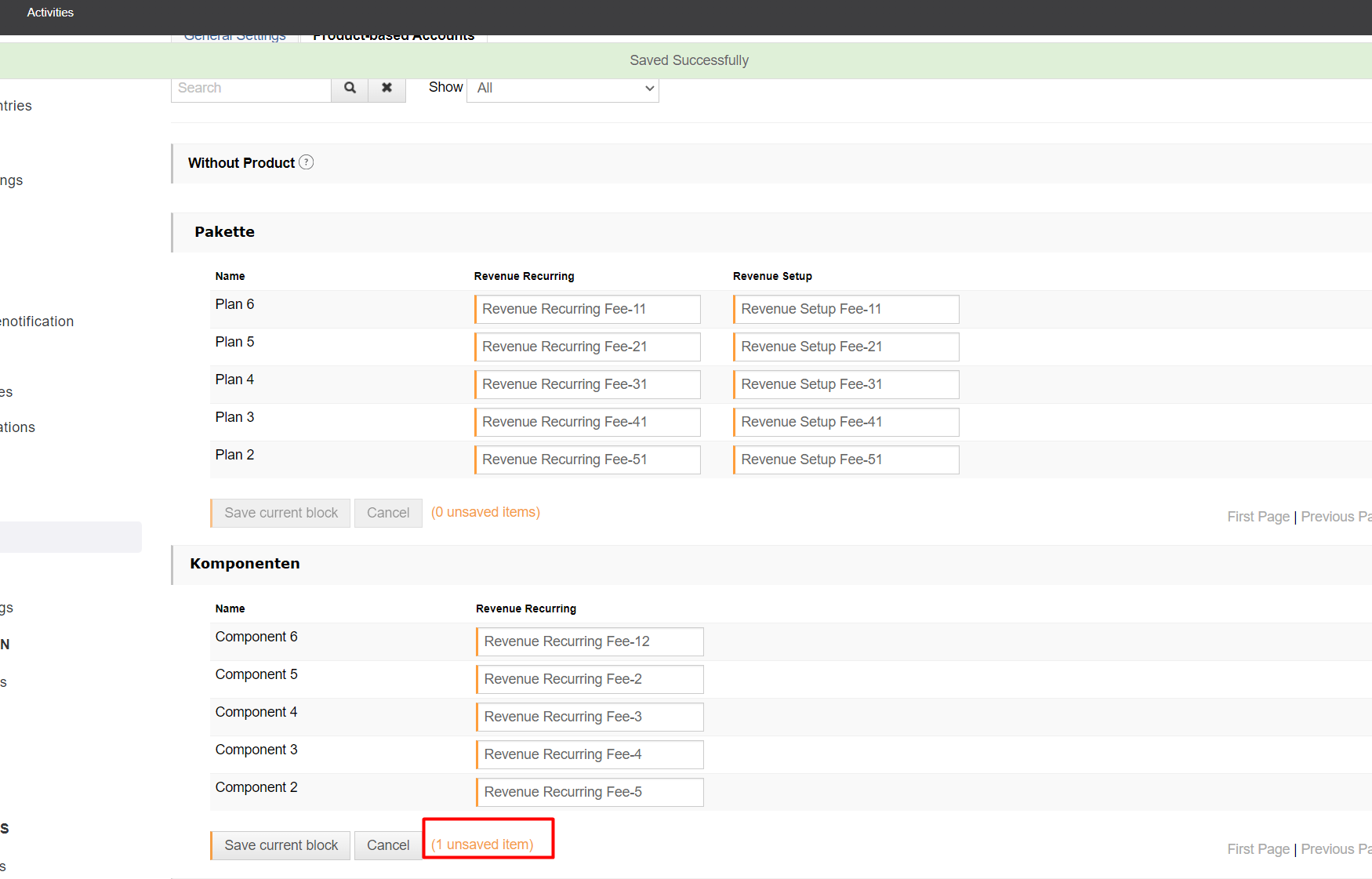Click Save current block under Pakette

coord(281,513)
